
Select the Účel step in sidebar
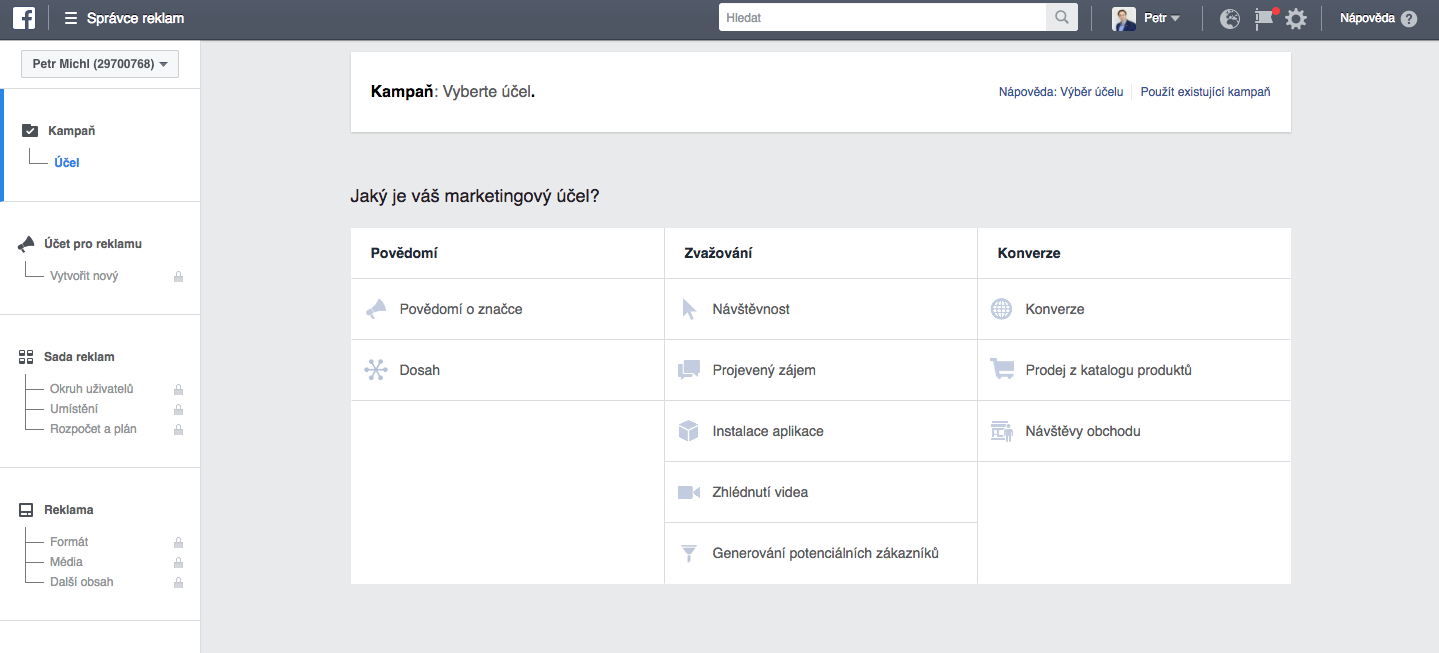click(67, 162)
